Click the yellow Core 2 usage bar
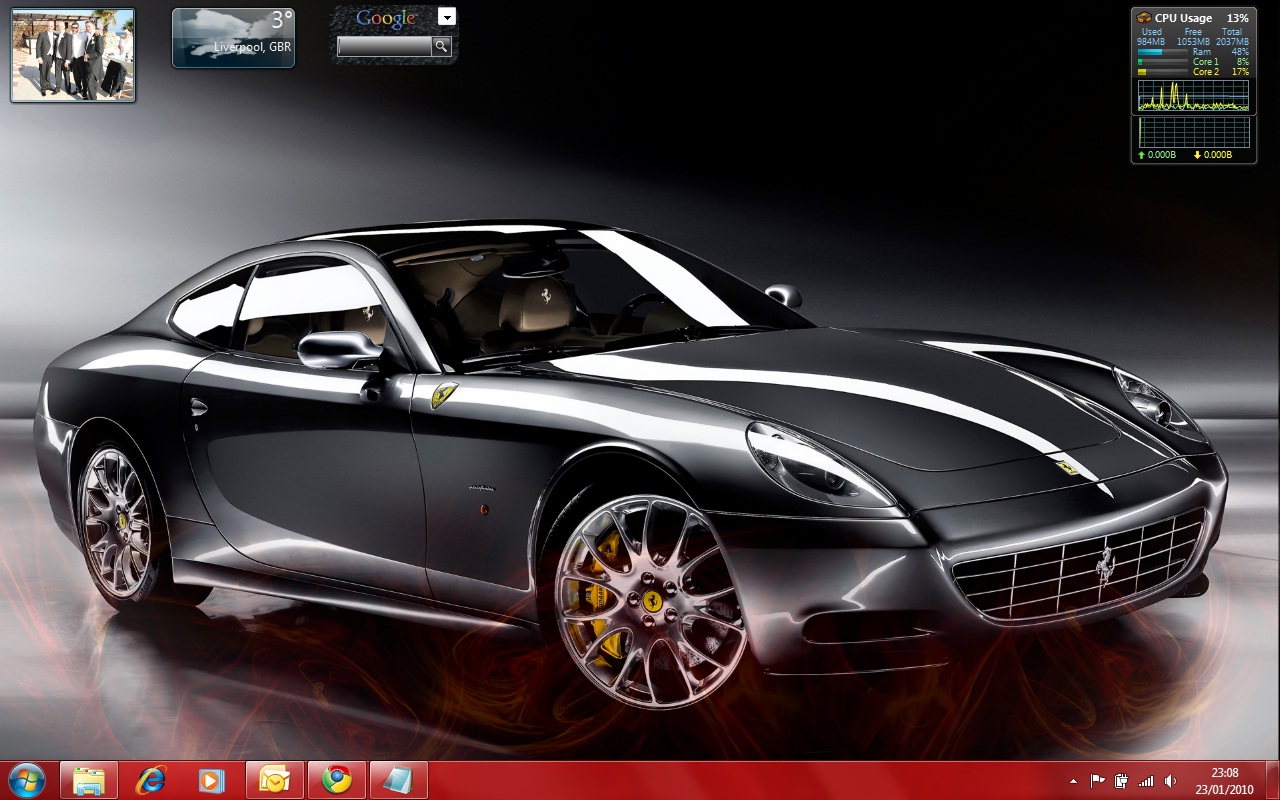Screen dimensions: 1280x800 1163,72
